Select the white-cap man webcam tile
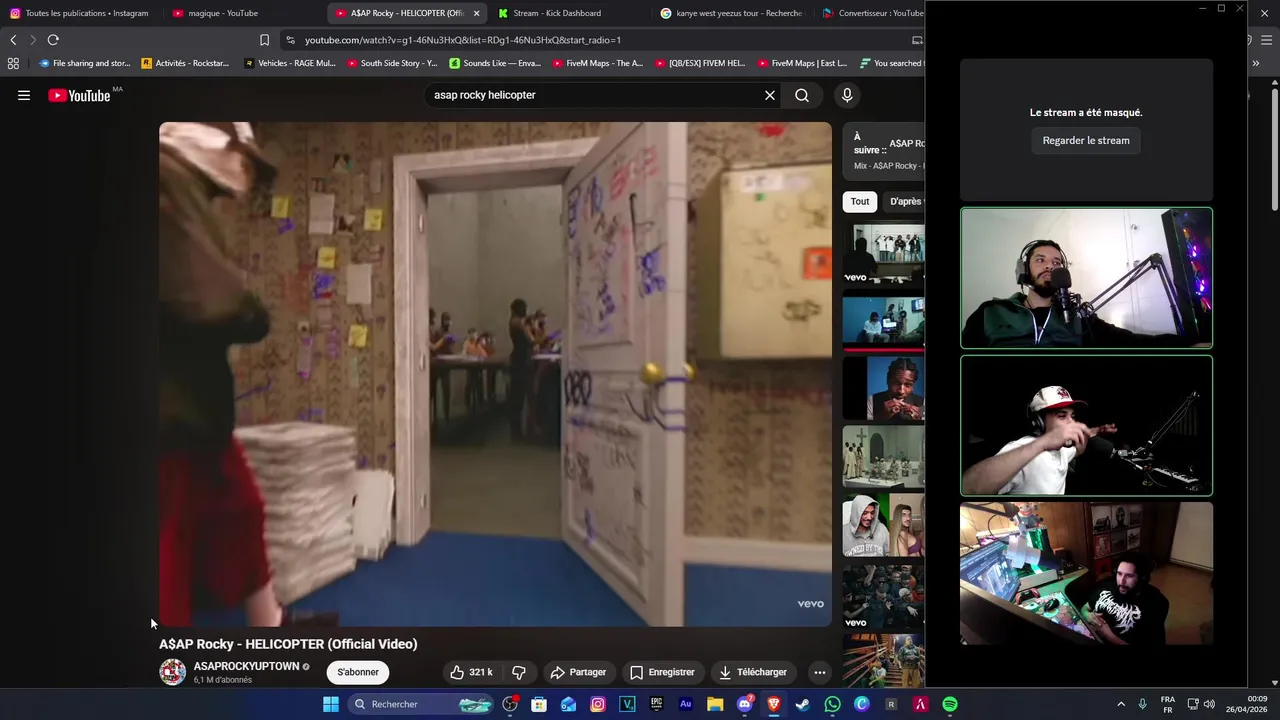The width and height of the screenshot is (1280, 720). pos(1086,426)
